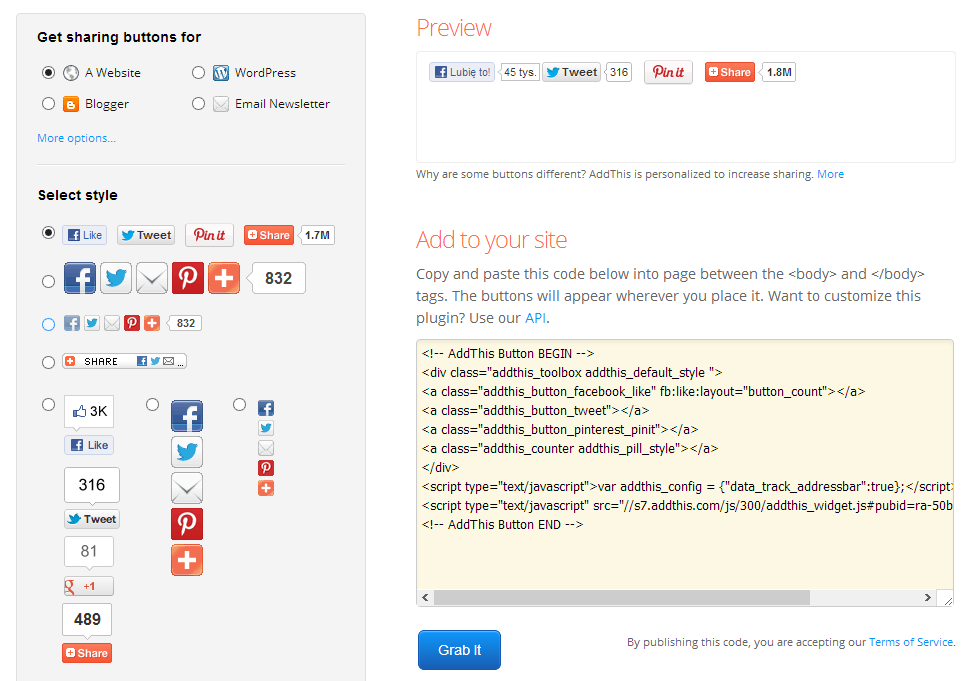
Task: Click the large email icon in horizontal row
Action: tap(152, 278)
